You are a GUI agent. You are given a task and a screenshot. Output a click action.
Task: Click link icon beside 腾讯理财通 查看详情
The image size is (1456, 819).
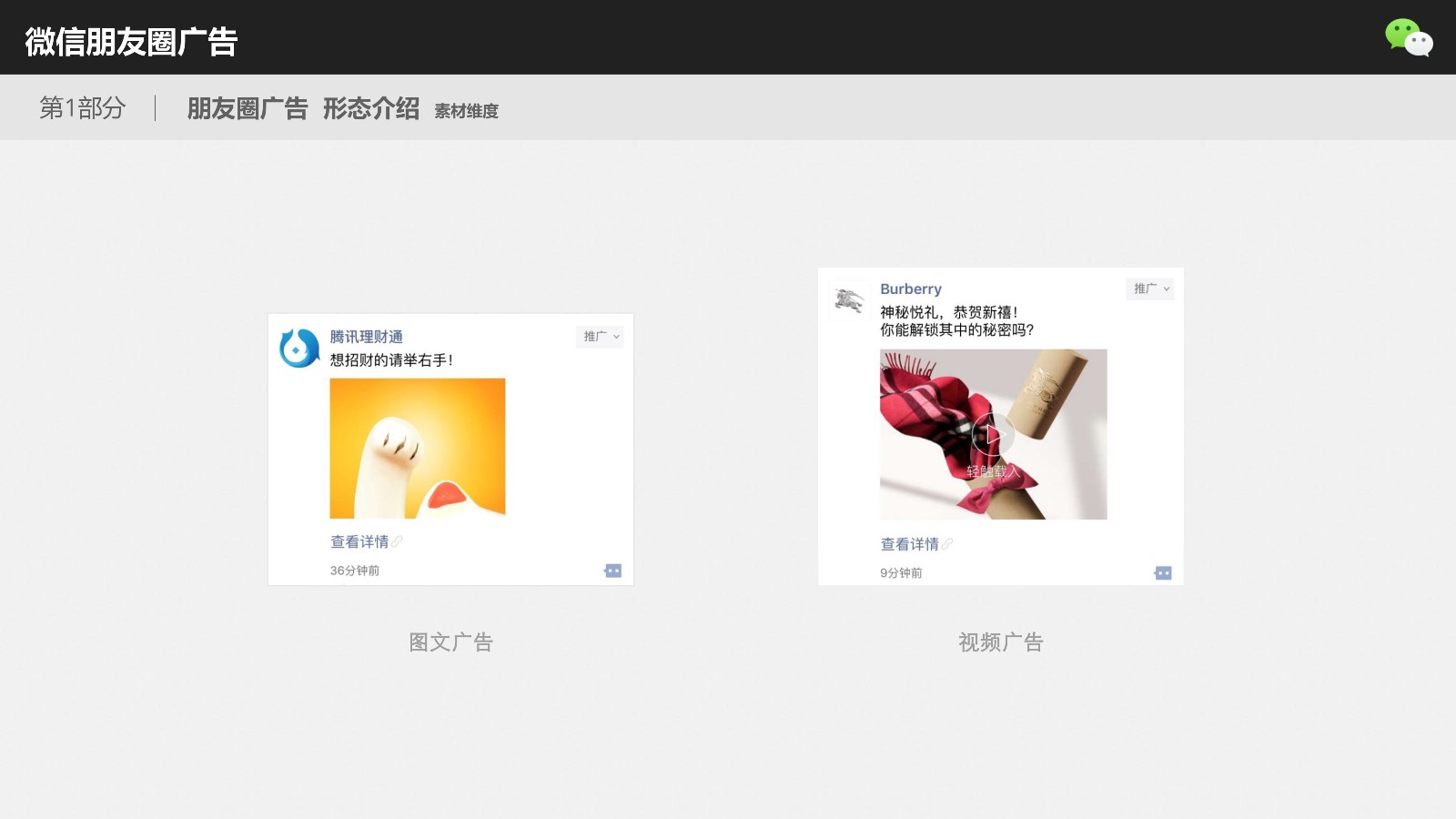[x=397, y=541]
